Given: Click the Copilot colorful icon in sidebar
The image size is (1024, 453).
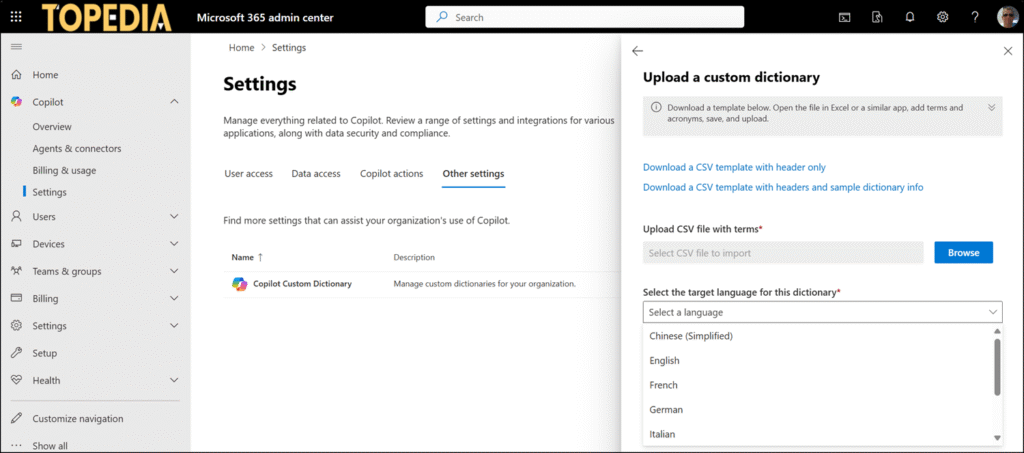Looking at the screenshot, I should click(x=17, y=102).
